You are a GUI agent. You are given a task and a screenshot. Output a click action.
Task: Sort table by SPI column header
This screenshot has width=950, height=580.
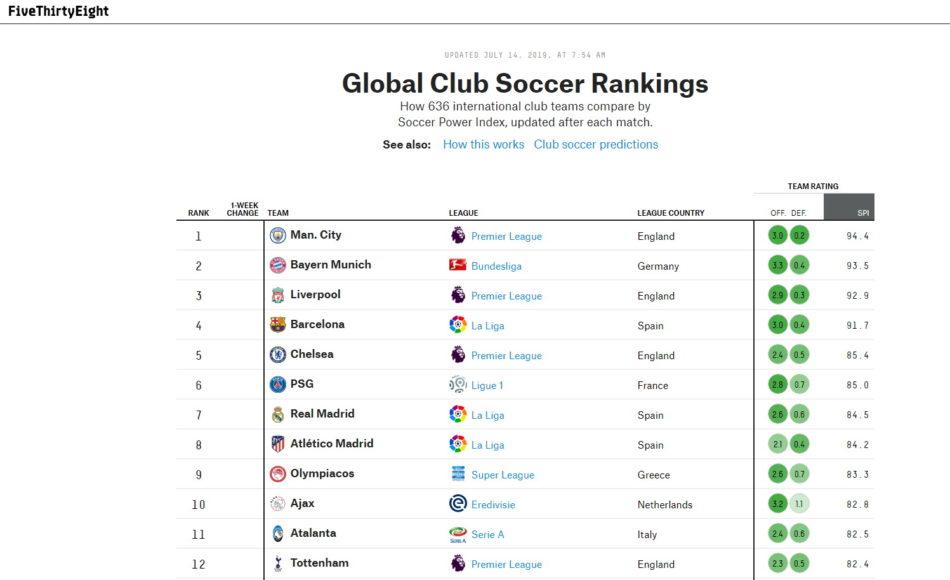[862, 213]
